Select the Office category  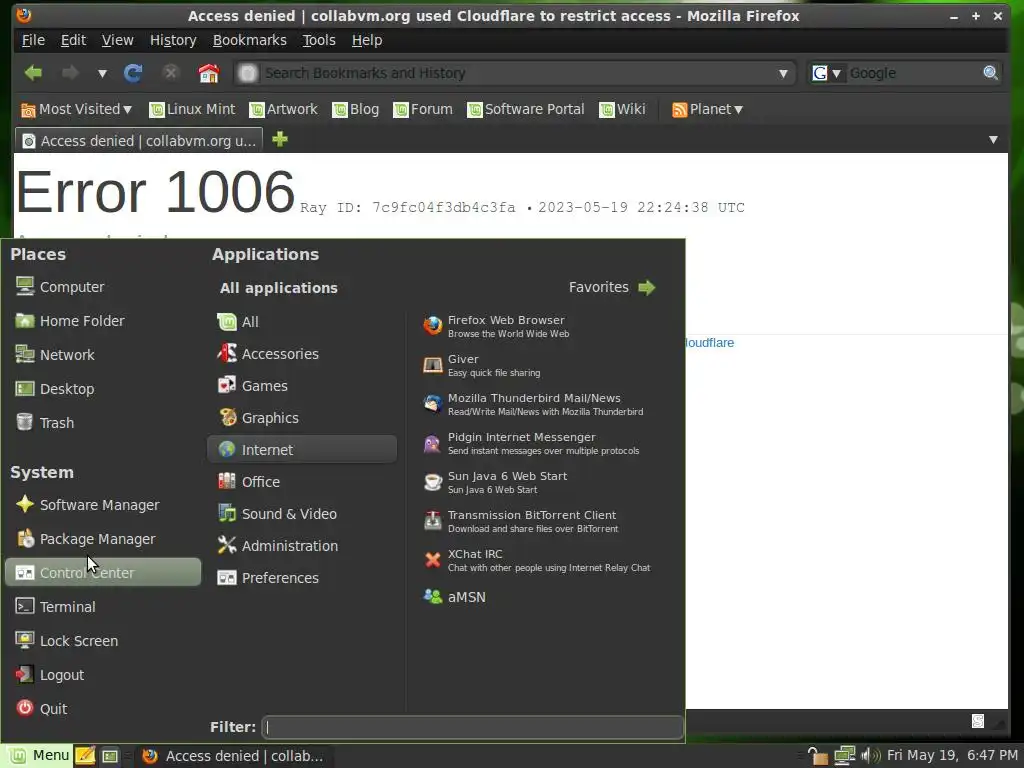[302, 482]
